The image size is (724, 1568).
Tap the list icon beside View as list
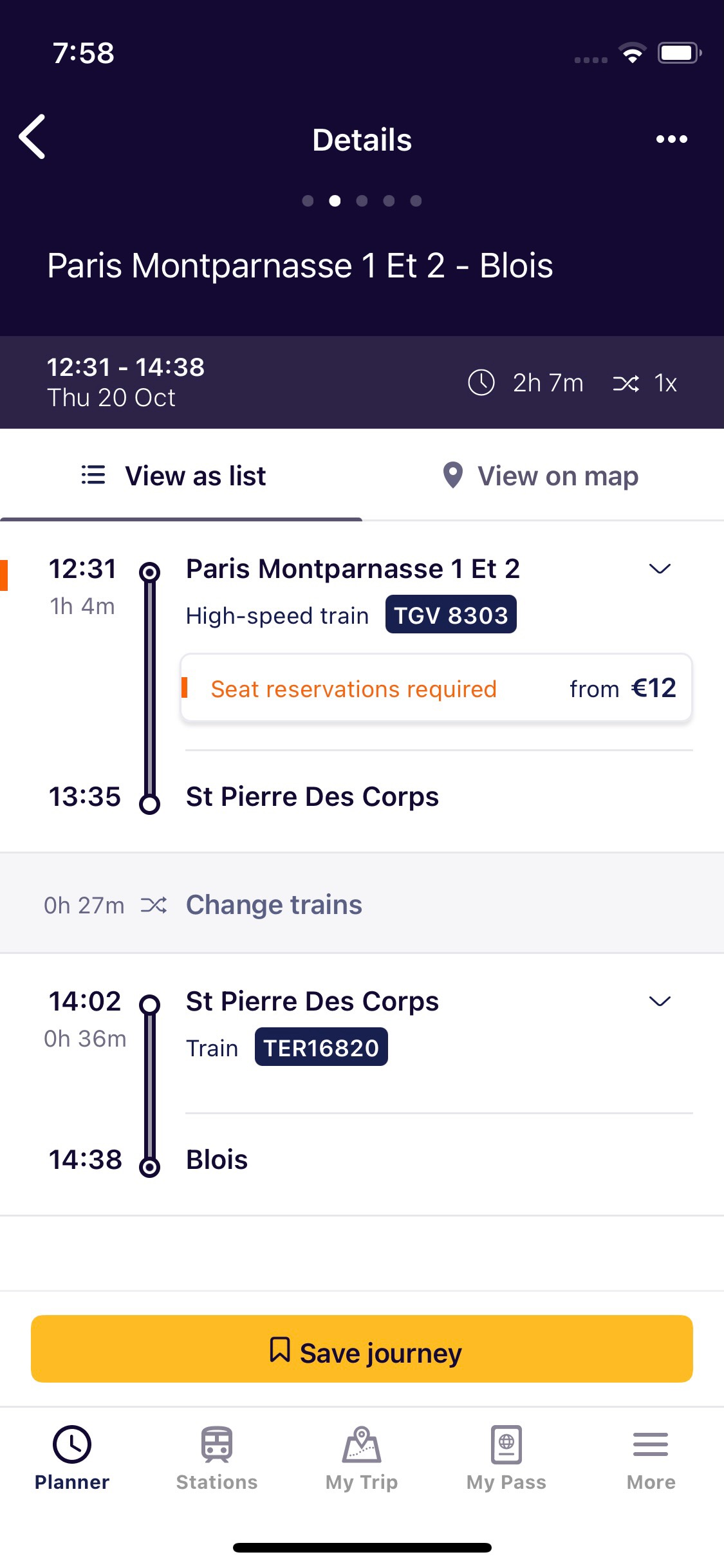click(93, 475)
